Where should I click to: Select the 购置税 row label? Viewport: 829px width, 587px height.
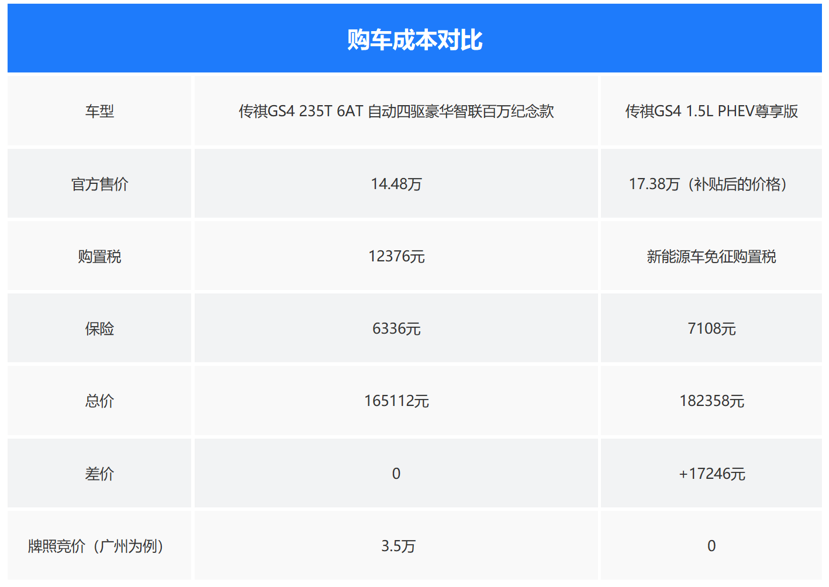click(x=100, y=257)
